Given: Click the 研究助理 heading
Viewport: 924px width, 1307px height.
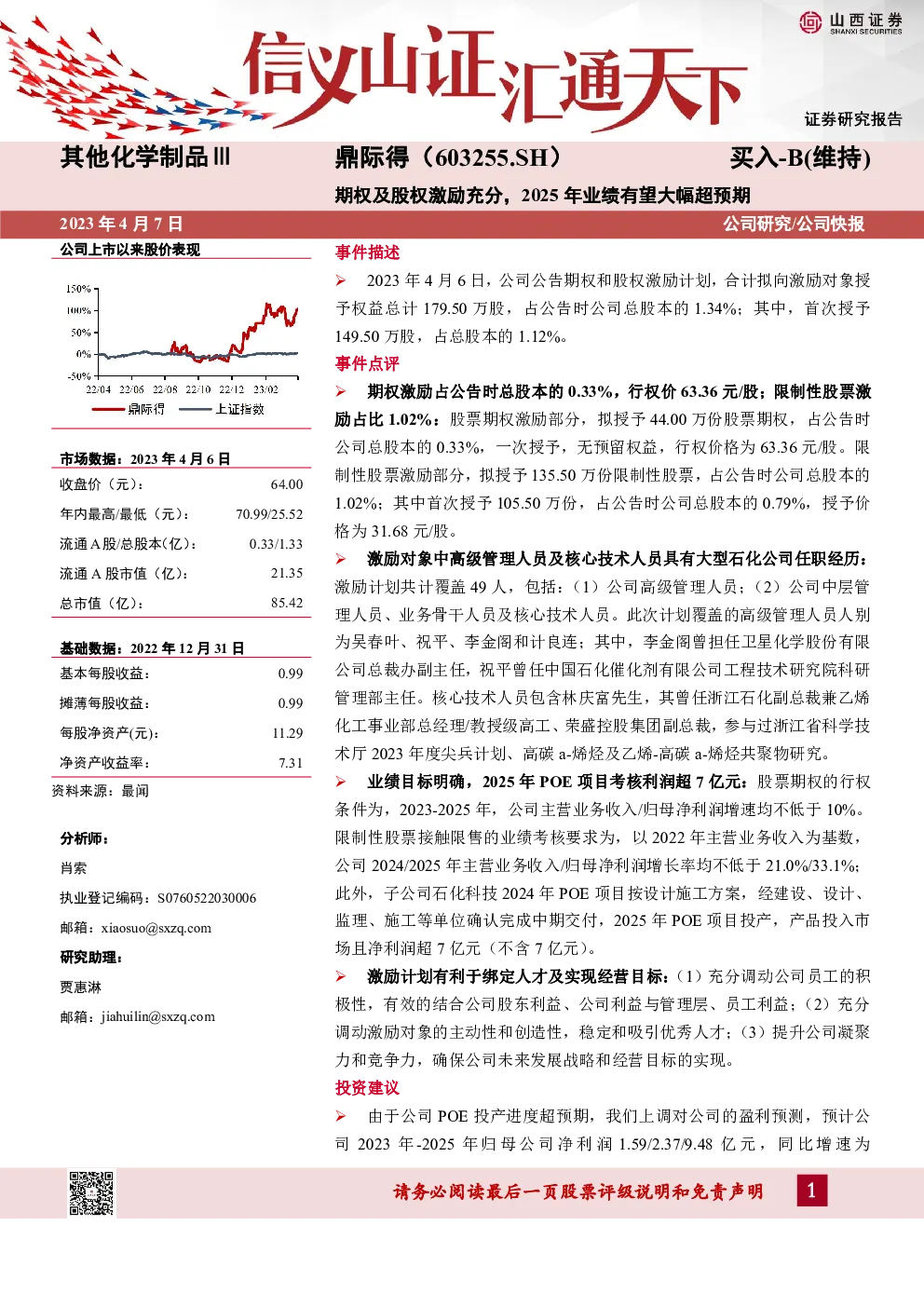Looking at the screenshot, I should (x=91, y=958).
